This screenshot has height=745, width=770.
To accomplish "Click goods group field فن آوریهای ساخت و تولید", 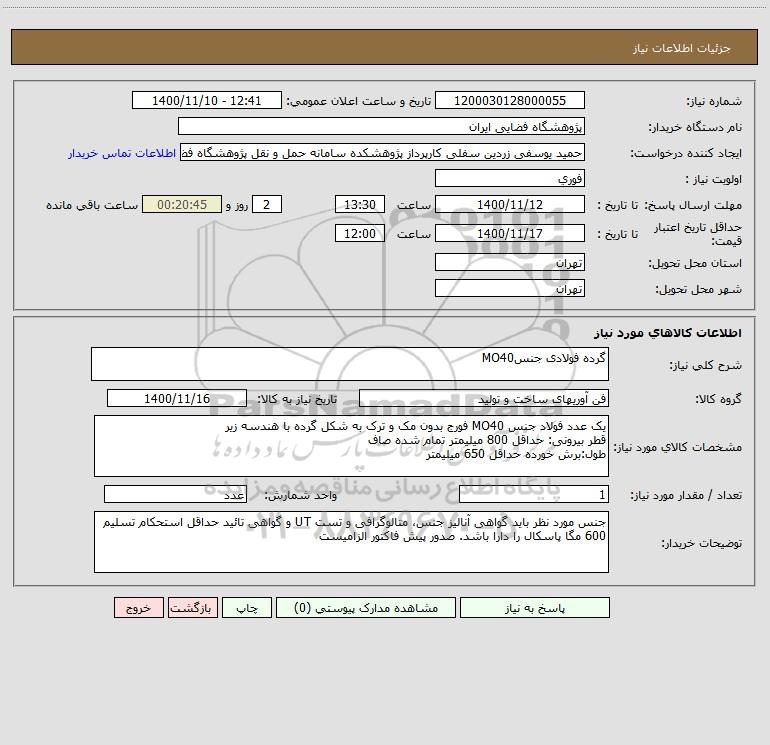I will coord(484,398).
